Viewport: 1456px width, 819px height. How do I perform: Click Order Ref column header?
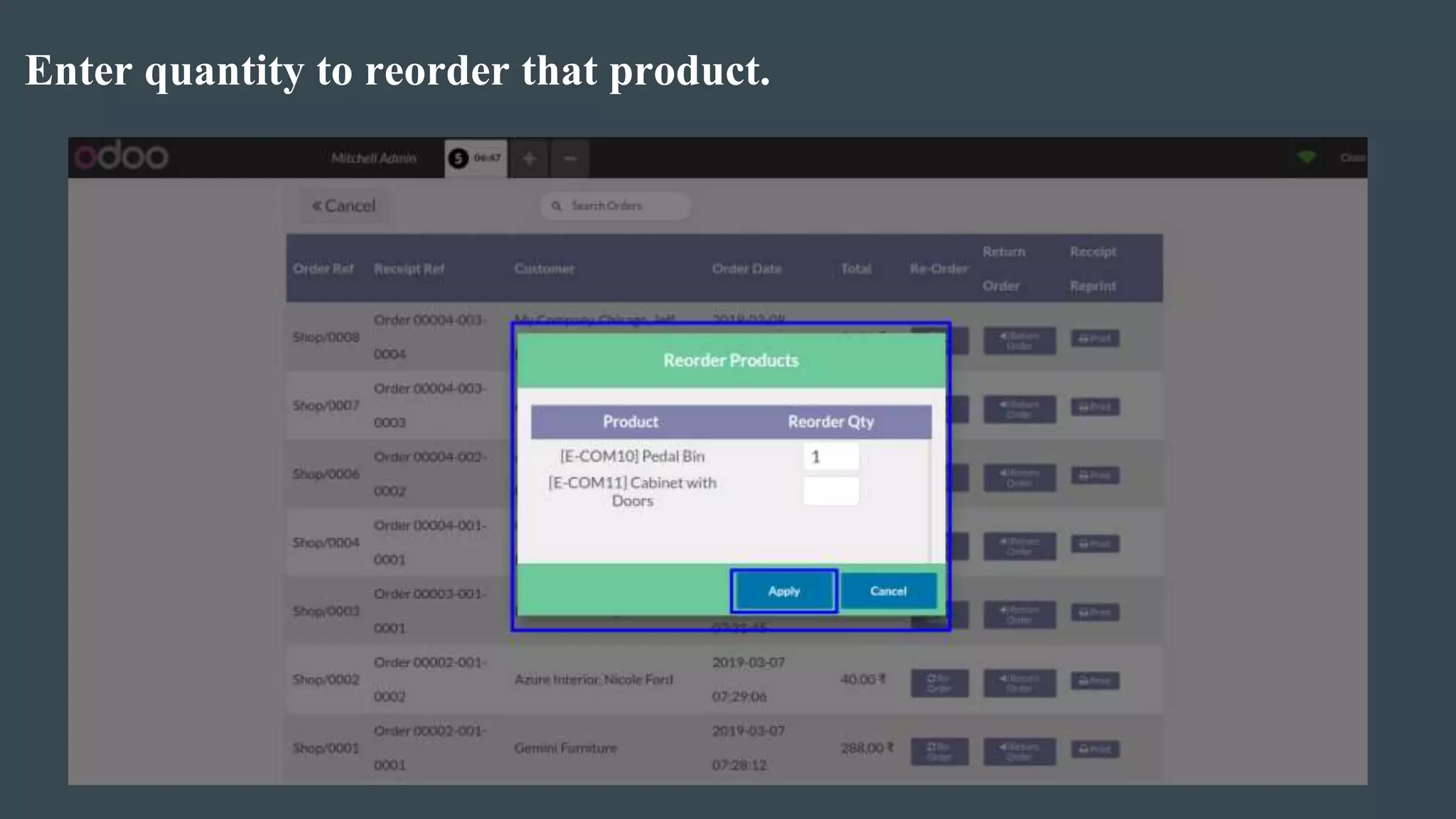[x=323, y=269]
